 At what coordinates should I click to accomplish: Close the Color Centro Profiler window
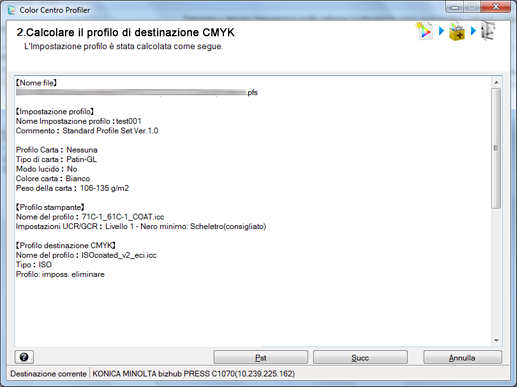pyautogui.click(x=496, y=7)
